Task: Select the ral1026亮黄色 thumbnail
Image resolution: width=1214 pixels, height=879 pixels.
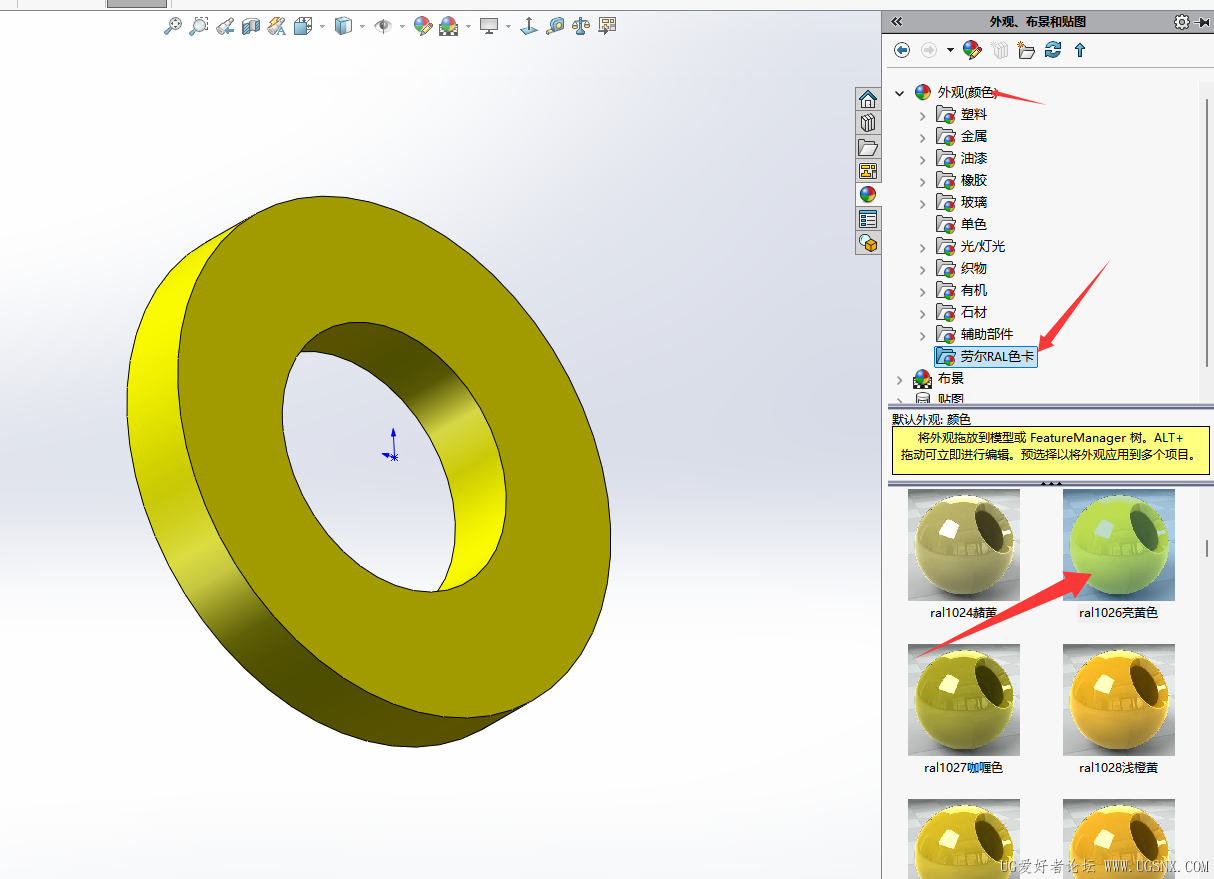Action: pos(1118,545)
